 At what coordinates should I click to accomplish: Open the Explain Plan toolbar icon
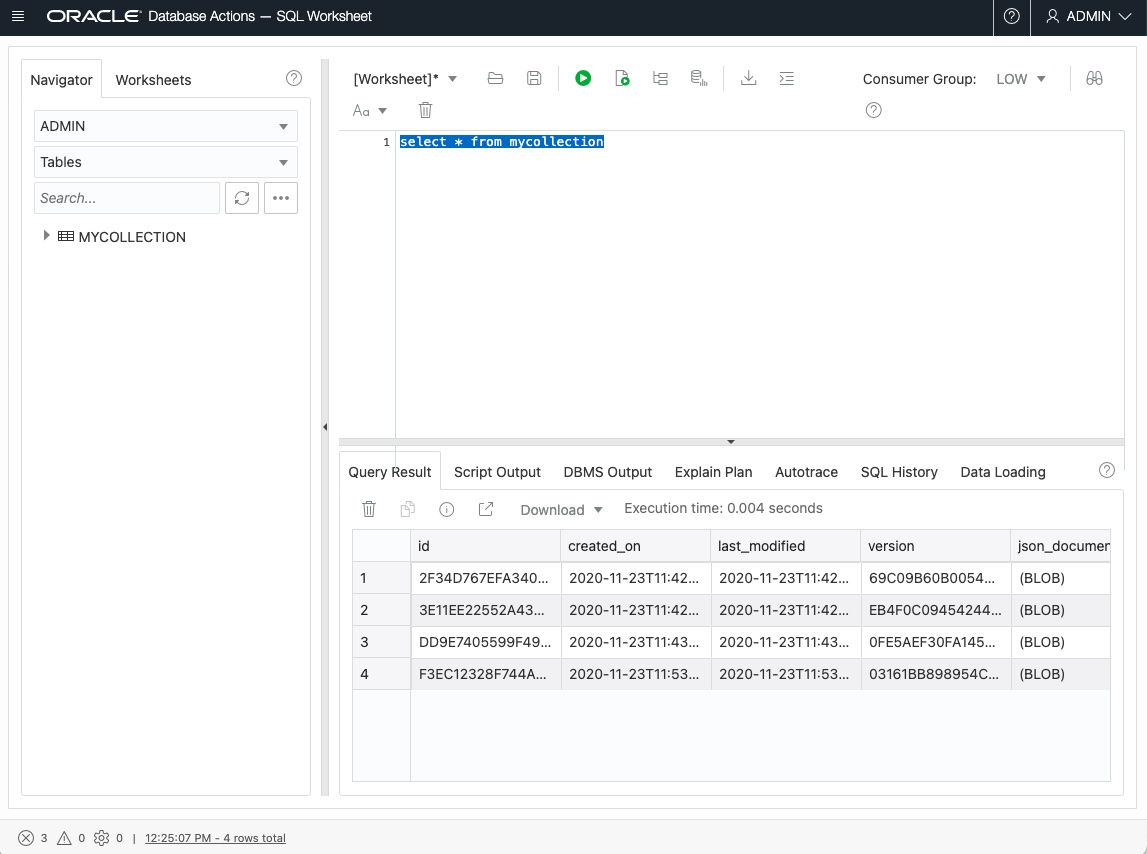point(660,78)
